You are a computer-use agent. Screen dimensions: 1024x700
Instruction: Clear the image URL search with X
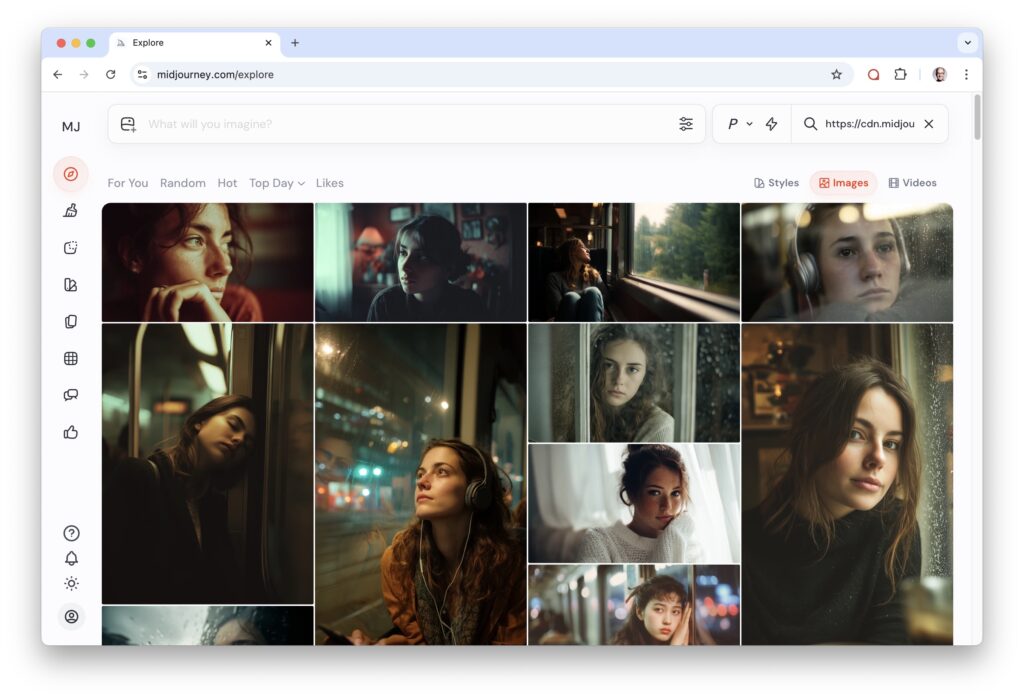tap(928, 124)
